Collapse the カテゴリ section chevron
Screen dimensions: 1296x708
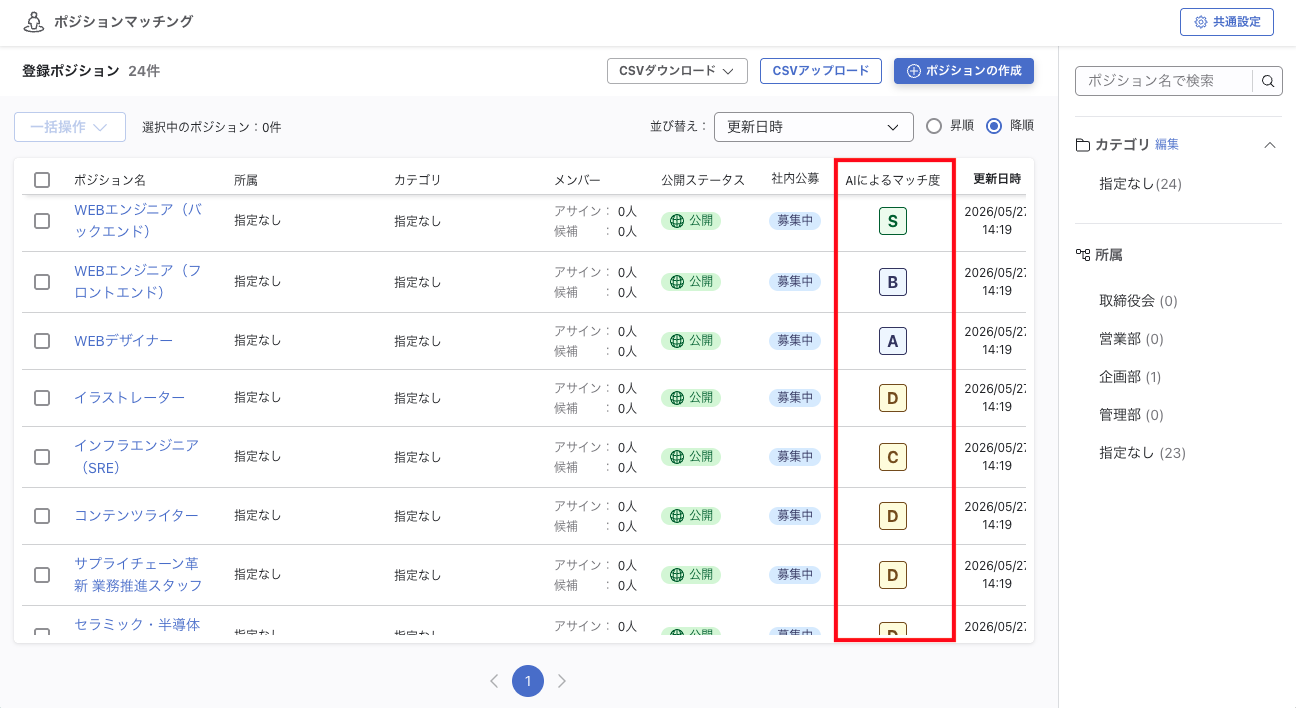pos(1270,145)
